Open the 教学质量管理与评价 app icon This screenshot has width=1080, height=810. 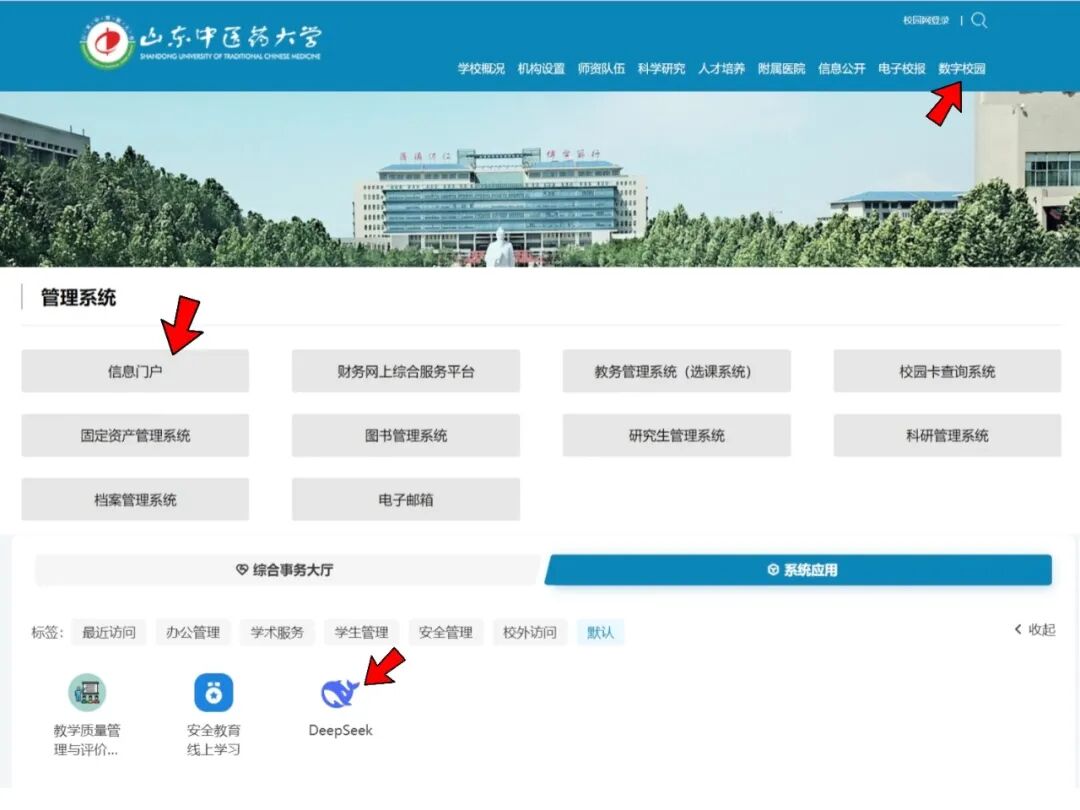click(x=87, y=692)
